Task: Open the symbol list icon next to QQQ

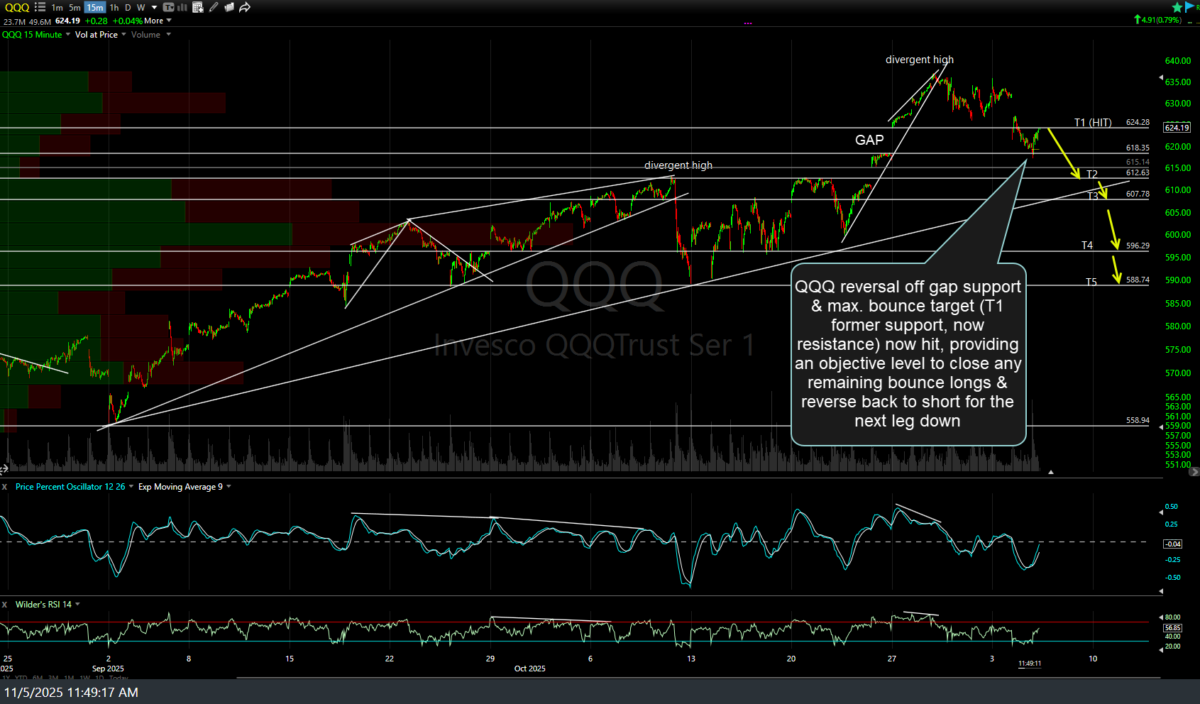Action: [39, 7]
